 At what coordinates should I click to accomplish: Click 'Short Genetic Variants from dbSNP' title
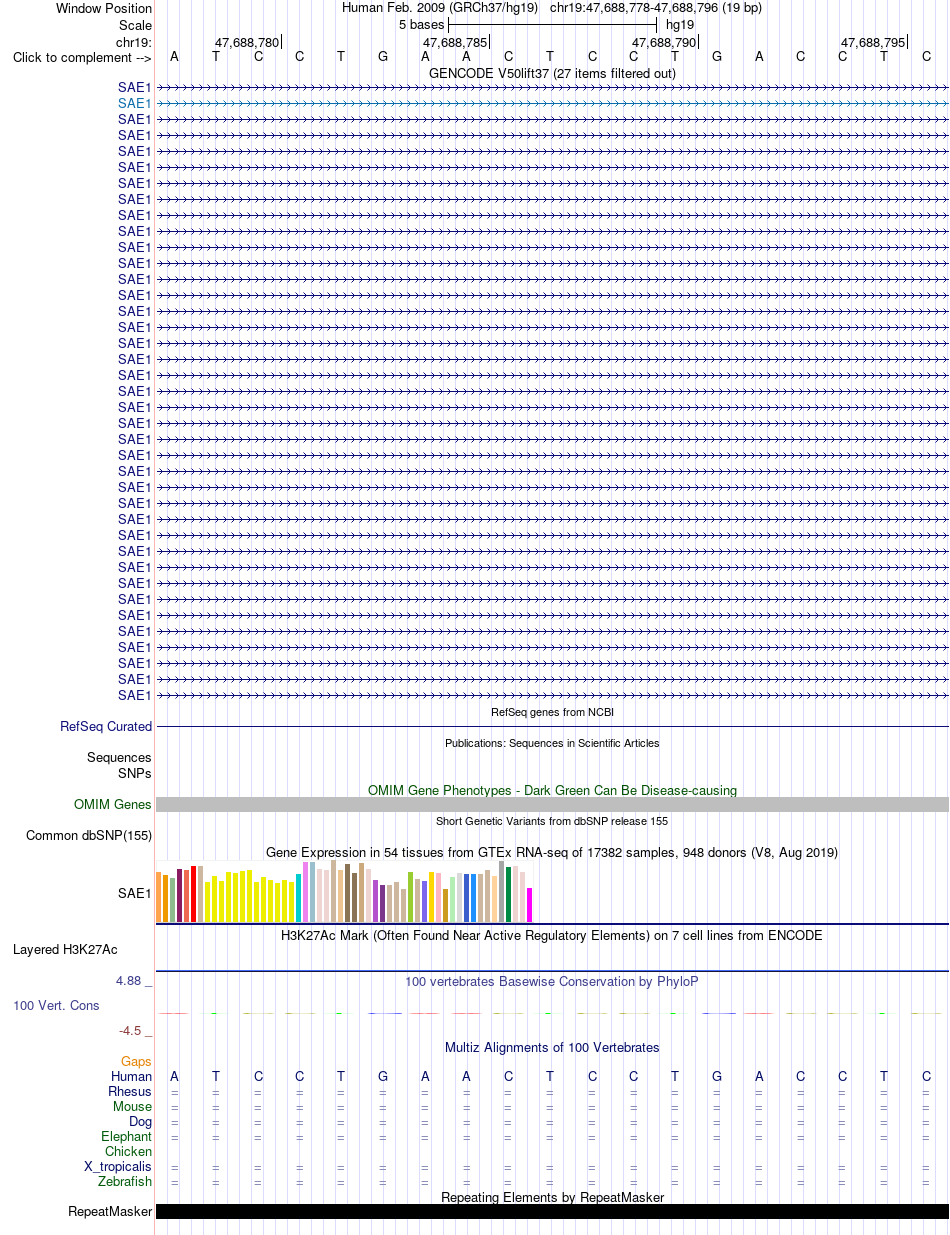click(x=552, y=821)
